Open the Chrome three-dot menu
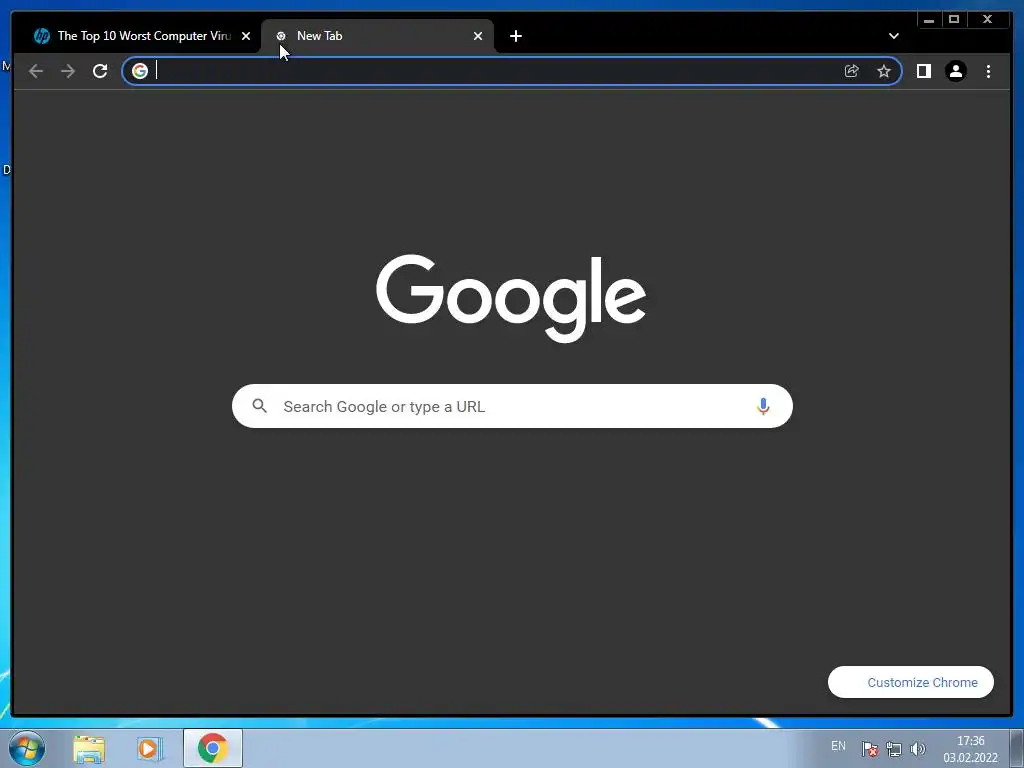1024x768 pixels. (988, 71)
